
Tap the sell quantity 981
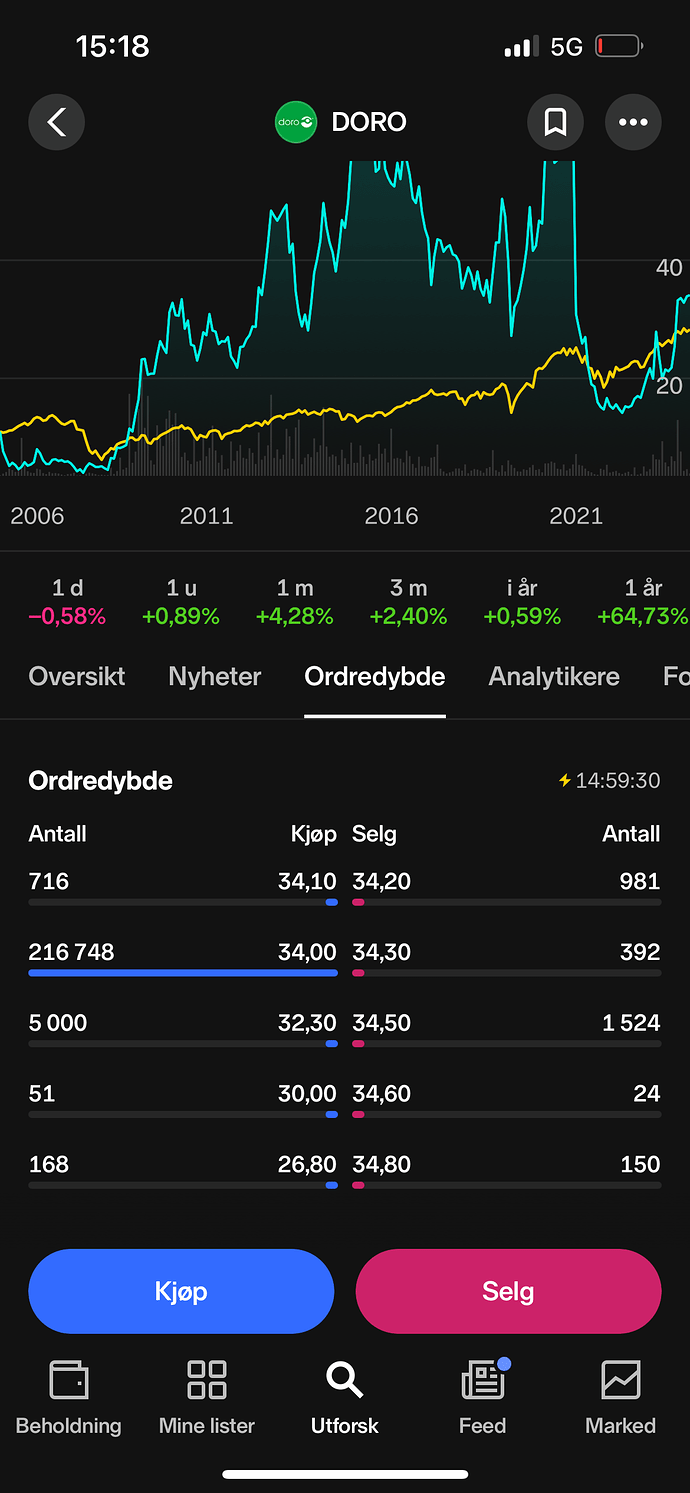pyautogui.click(x=640, y=882)
